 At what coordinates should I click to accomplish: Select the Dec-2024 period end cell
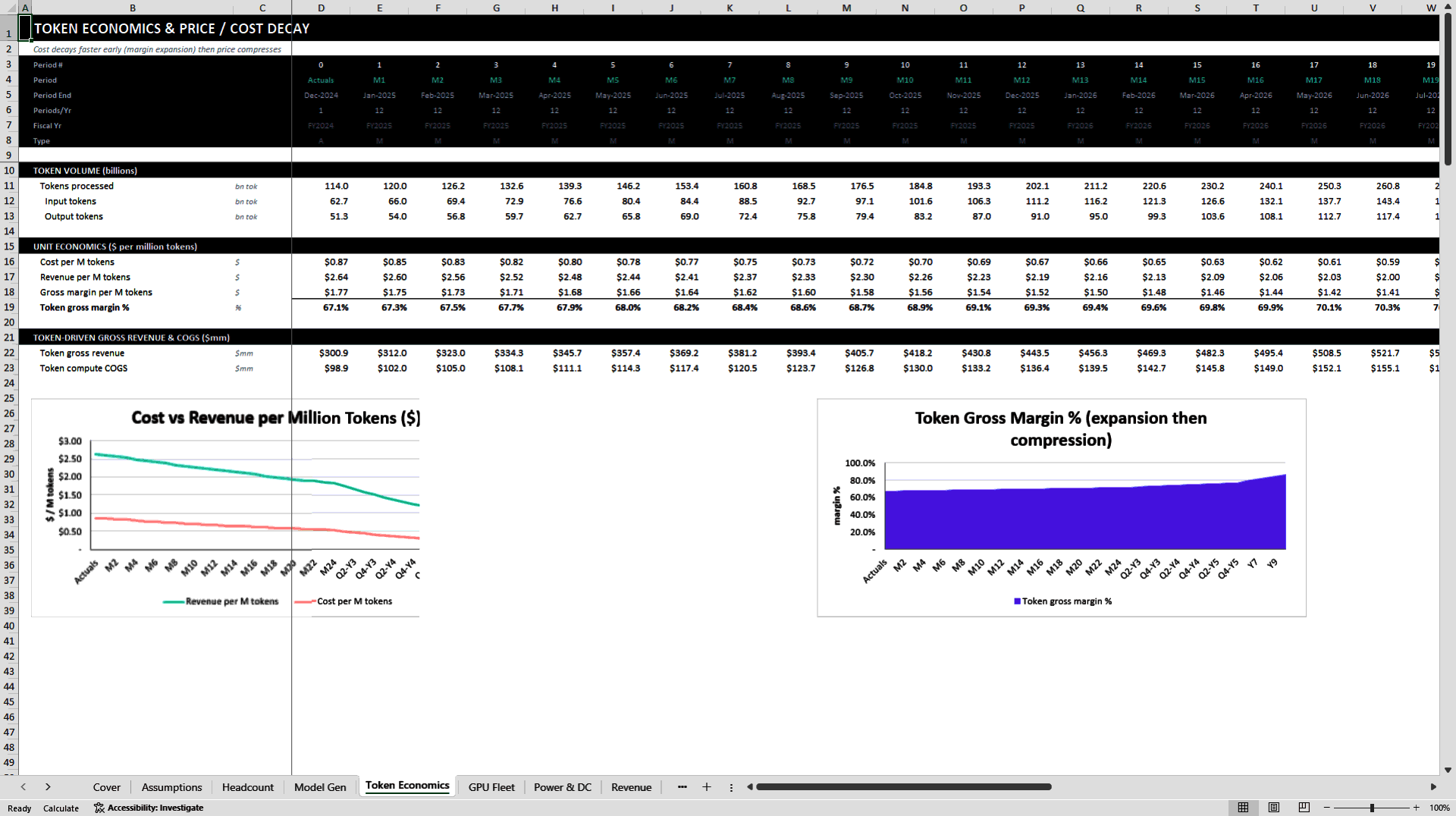tap(321, 95)
